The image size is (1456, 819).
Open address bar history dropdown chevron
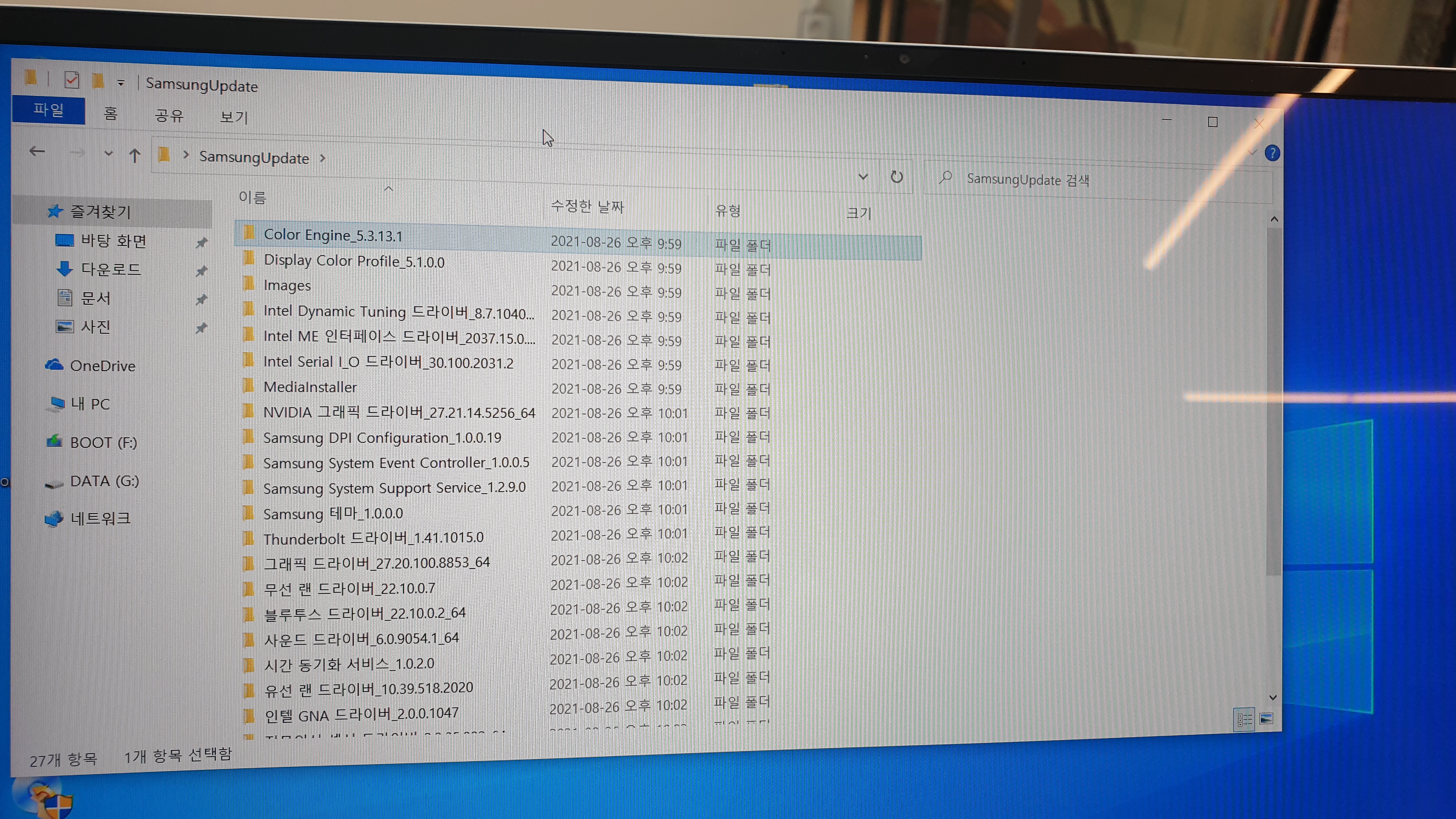click(x=863, y=177)
